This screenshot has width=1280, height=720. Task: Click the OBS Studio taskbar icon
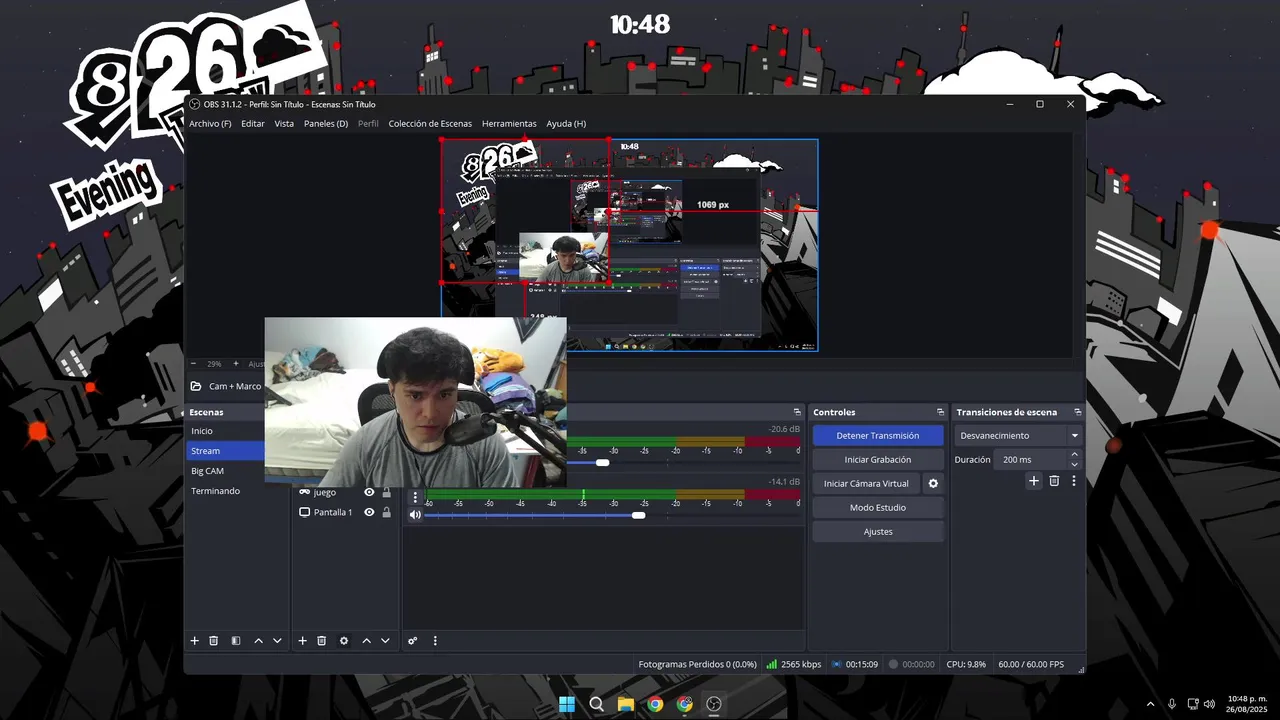(714, 704)
